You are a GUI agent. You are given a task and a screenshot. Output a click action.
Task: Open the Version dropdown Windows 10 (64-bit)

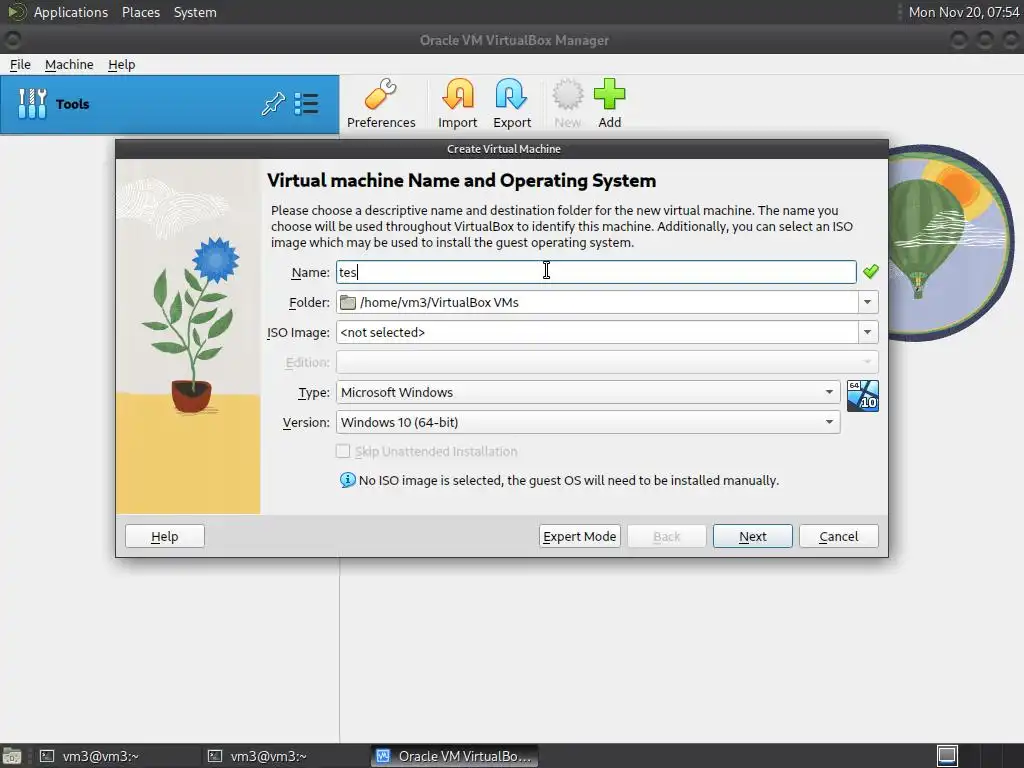tap(588, 423)
